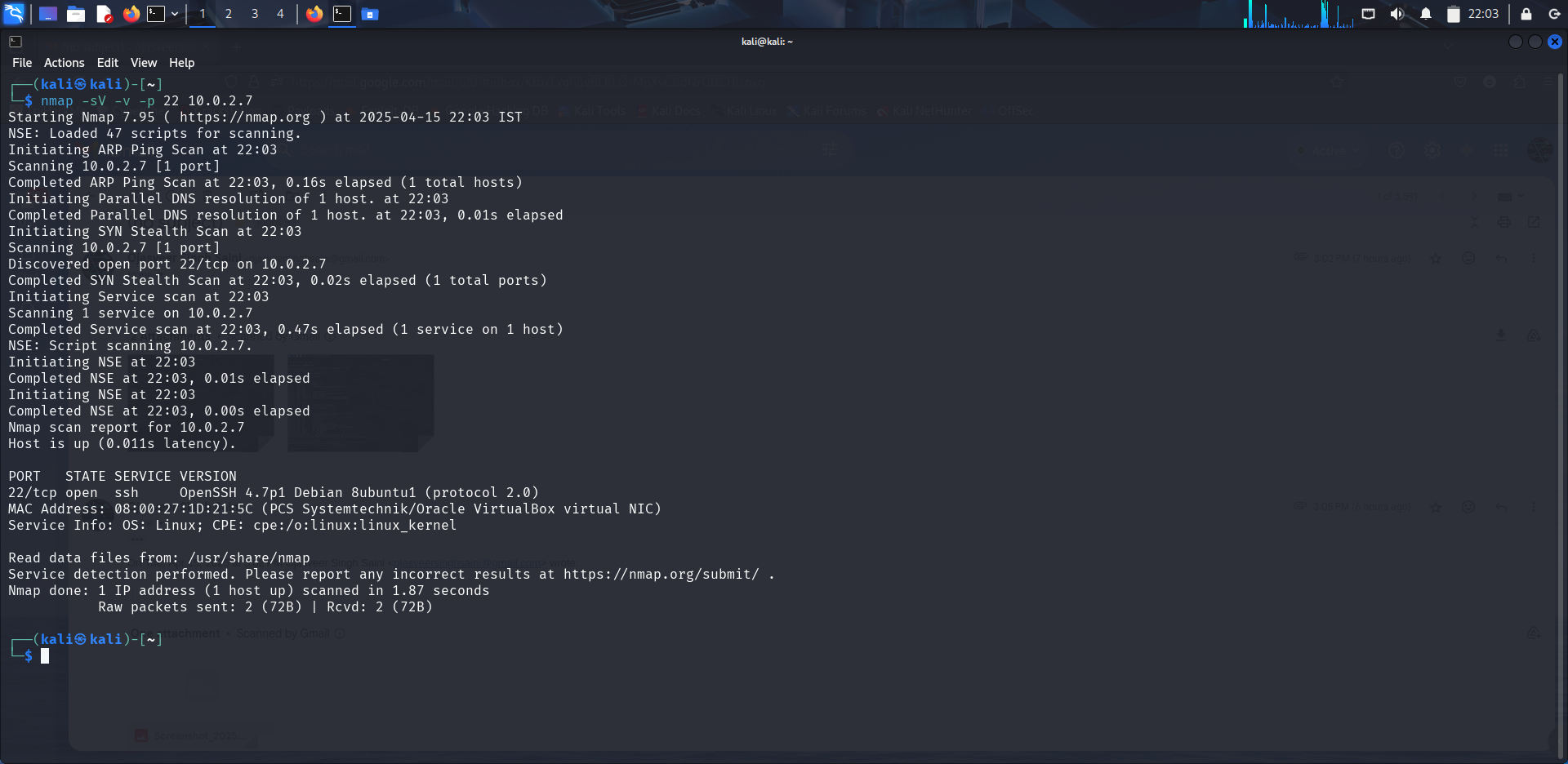Lock the screen with the padlock icon
The height and width of the screenshot is (764, 1568).
[1526, 14]
